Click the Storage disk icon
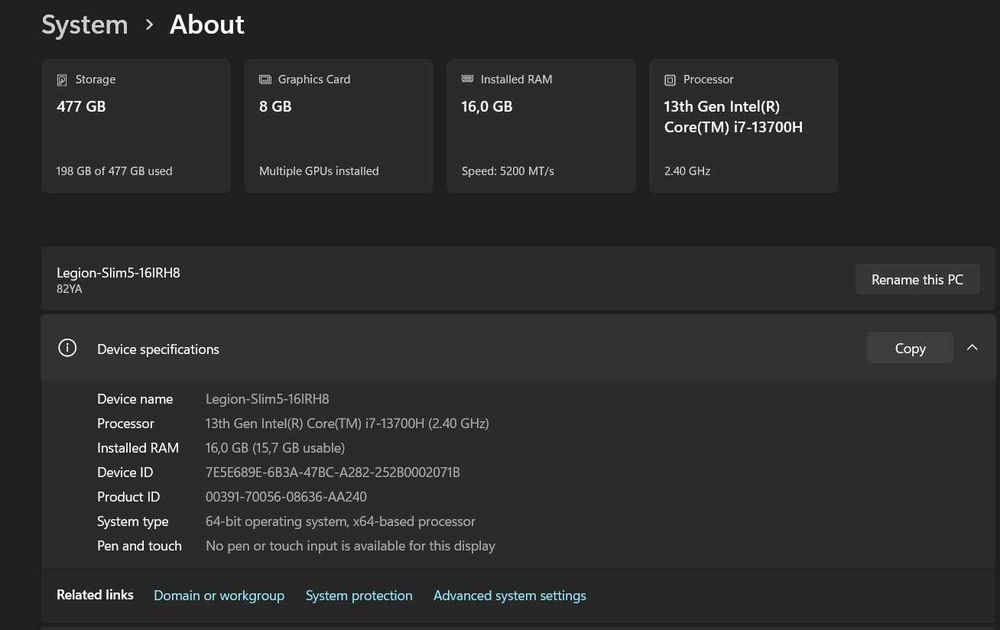 (x=62, y=80)
